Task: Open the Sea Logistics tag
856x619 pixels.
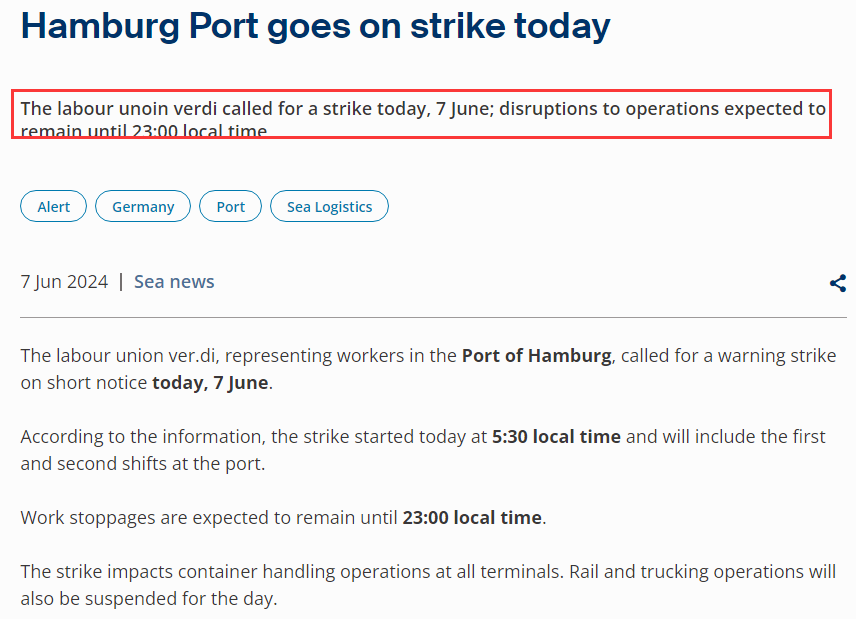Action: click(x=329, y=207)
